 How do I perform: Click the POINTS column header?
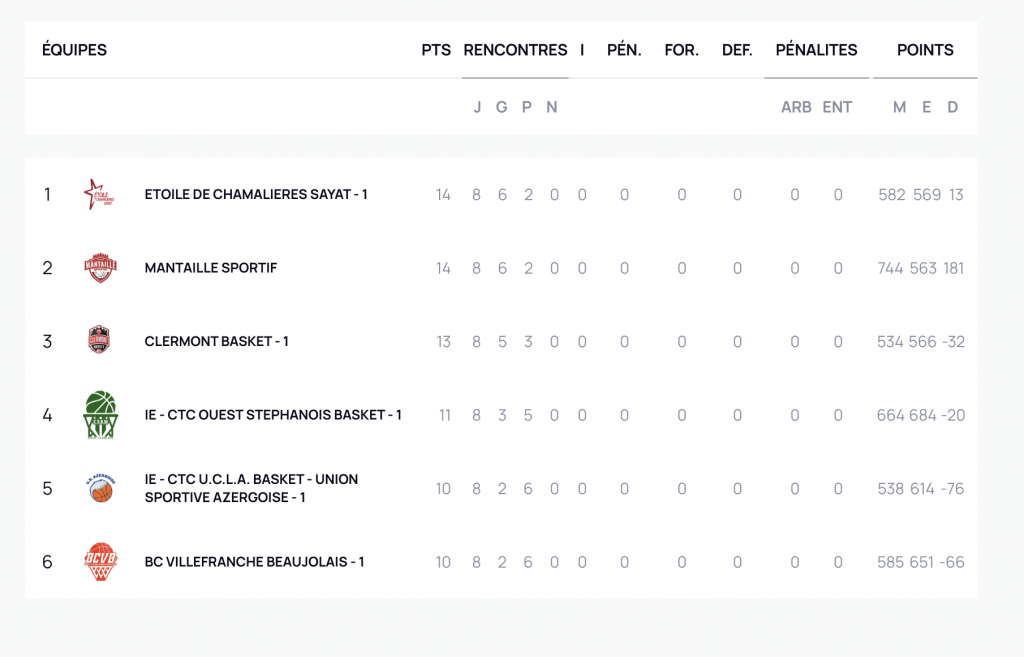coord(925,50)
